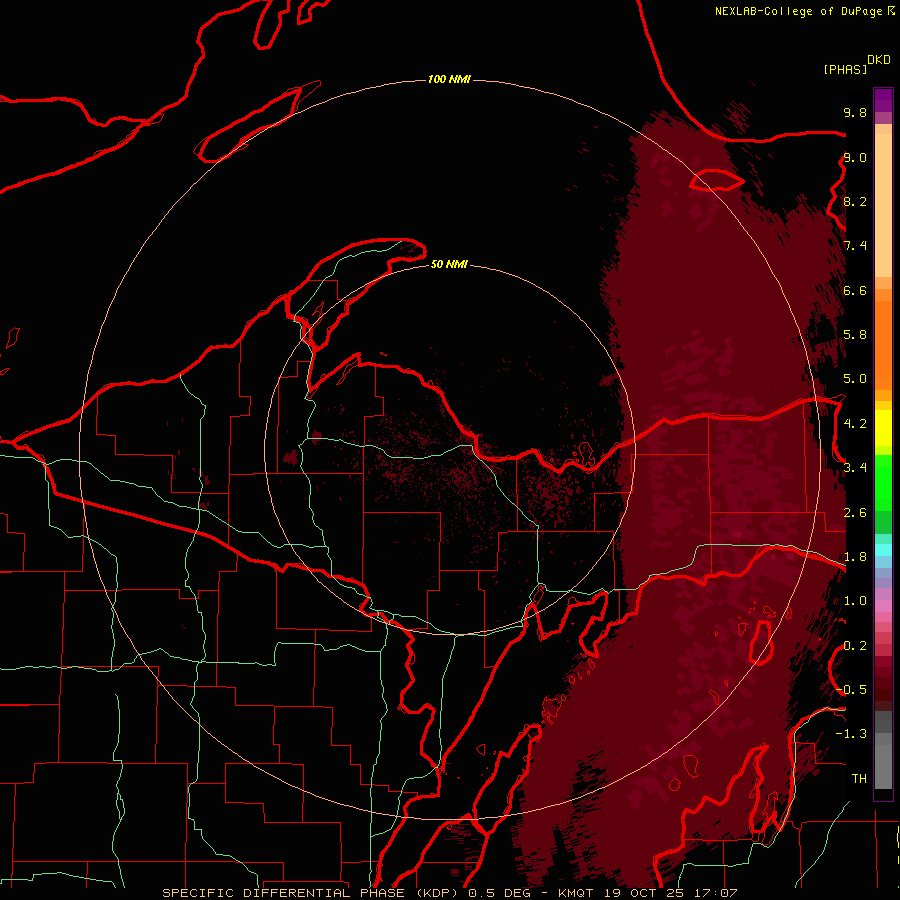This screenshot has width=900, height=900.
Task: Click the [PHAS] units label
Action: tap(845, 70)
